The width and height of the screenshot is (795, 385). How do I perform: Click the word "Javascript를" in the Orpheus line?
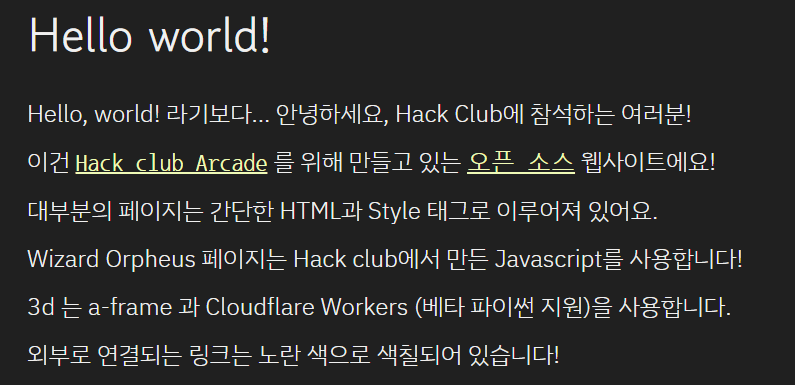pos(558,260)
